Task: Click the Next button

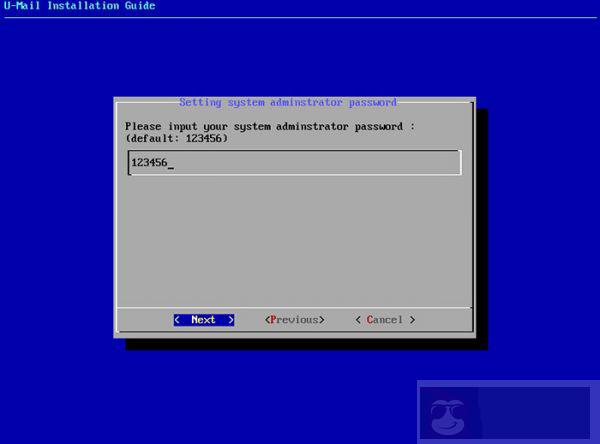Action: coord(204,320)
